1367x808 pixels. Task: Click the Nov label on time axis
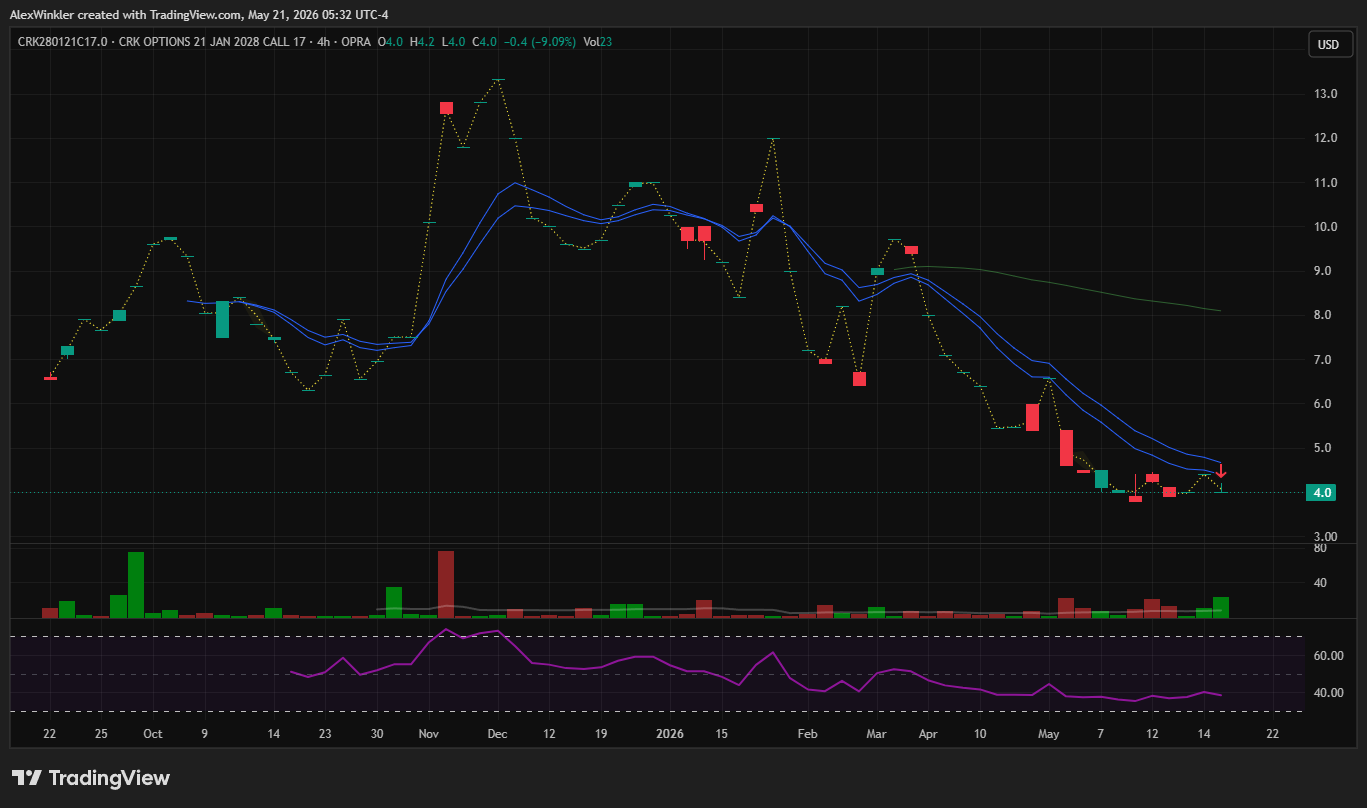point(427,733)
